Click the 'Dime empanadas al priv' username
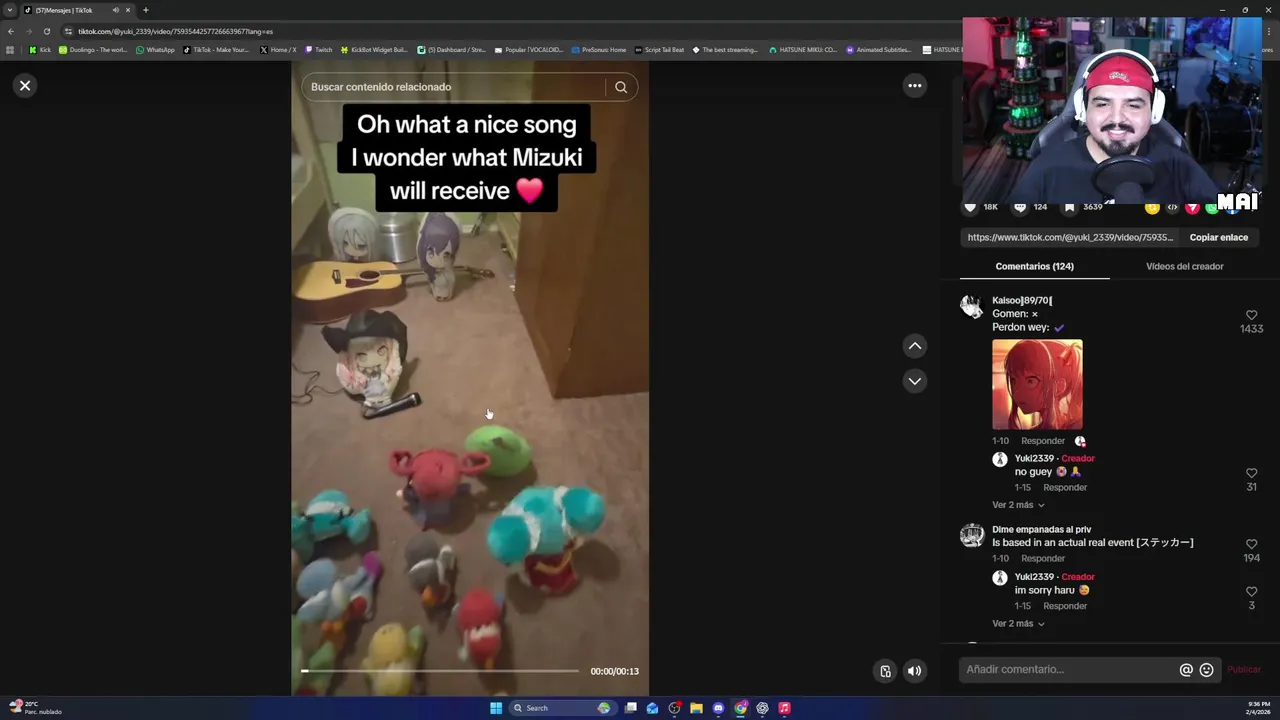This screenshot has width=1280, height=720. click(x=1041, y=529)
